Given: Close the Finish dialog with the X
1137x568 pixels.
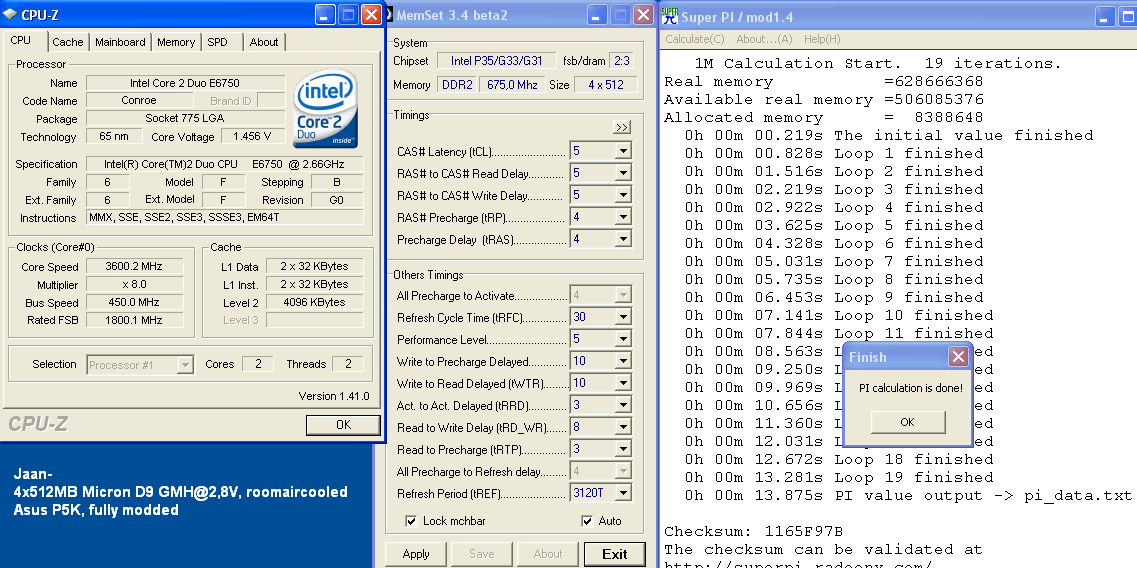Looking at the screenshot, I should point(958,356).
